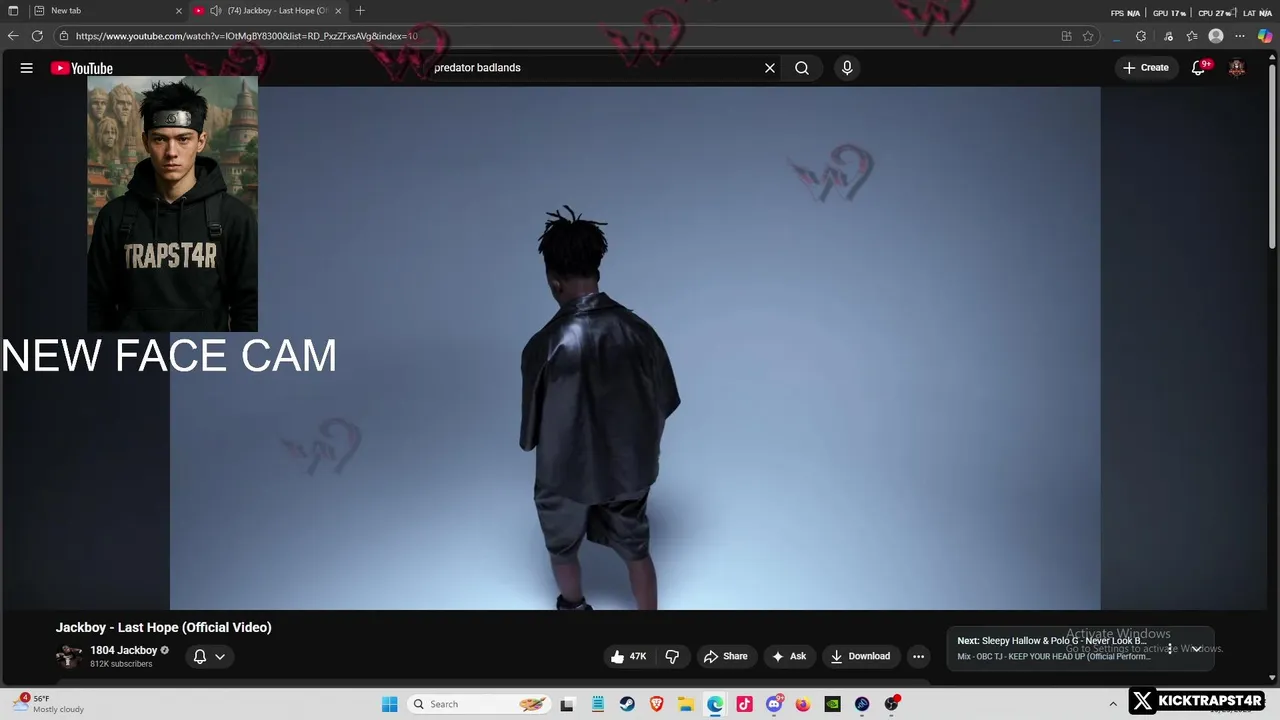Like the video with 47K thumbs-up
The image size is (1280, 720).
(629, 656)
